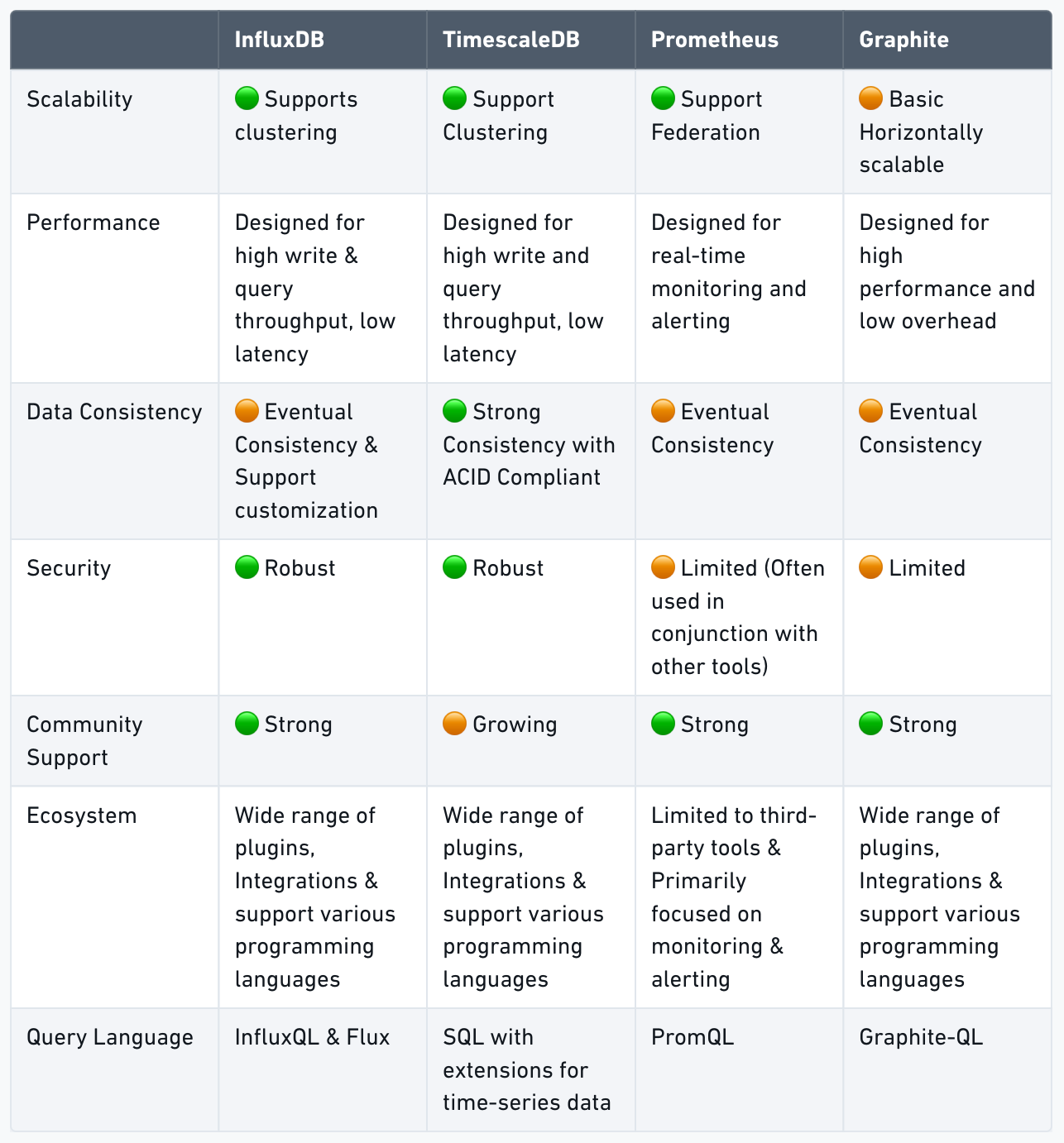Click the green dot in InfluxDB's Community Support cell
1064x1143 pixels.
pos(247,725)
